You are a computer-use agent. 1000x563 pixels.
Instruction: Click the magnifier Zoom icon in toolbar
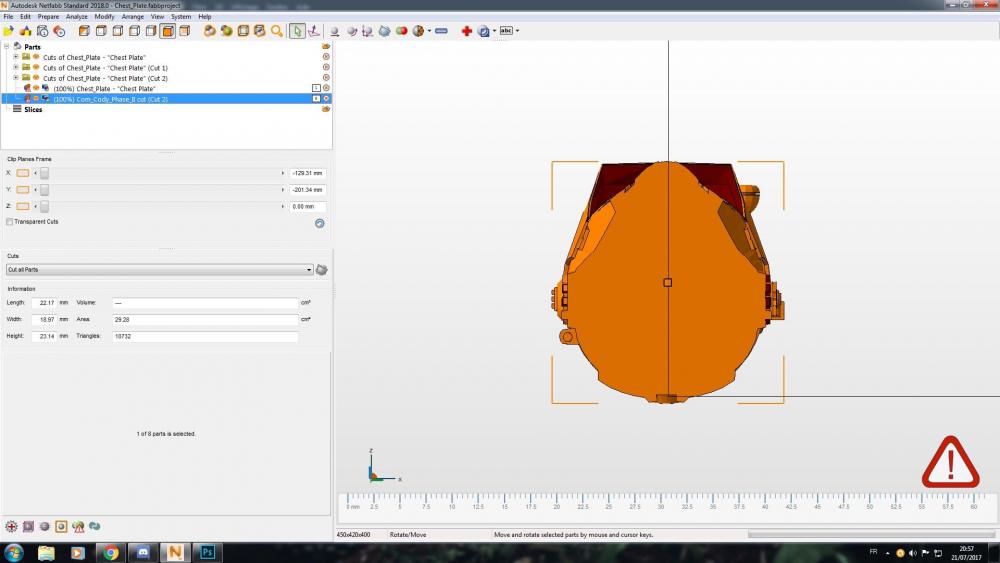[x=276, y=31]
